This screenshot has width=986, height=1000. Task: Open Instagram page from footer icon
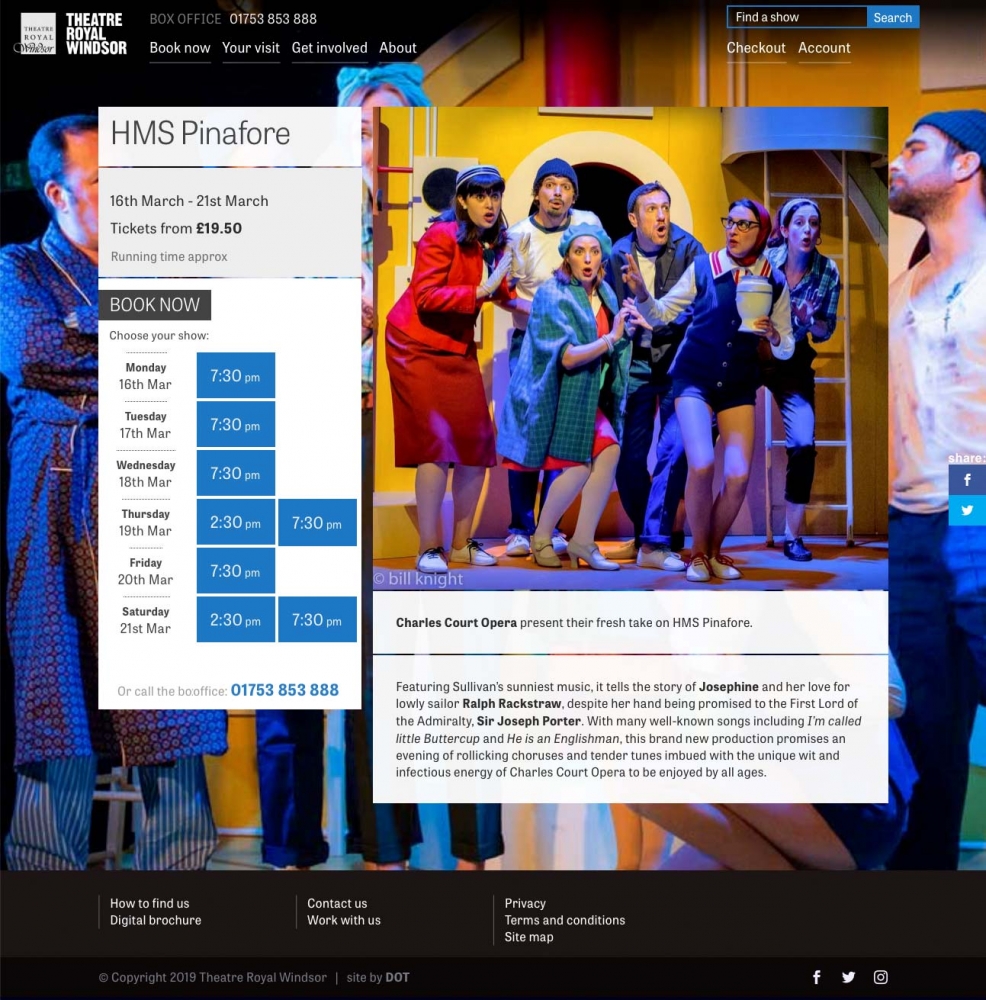881,977
